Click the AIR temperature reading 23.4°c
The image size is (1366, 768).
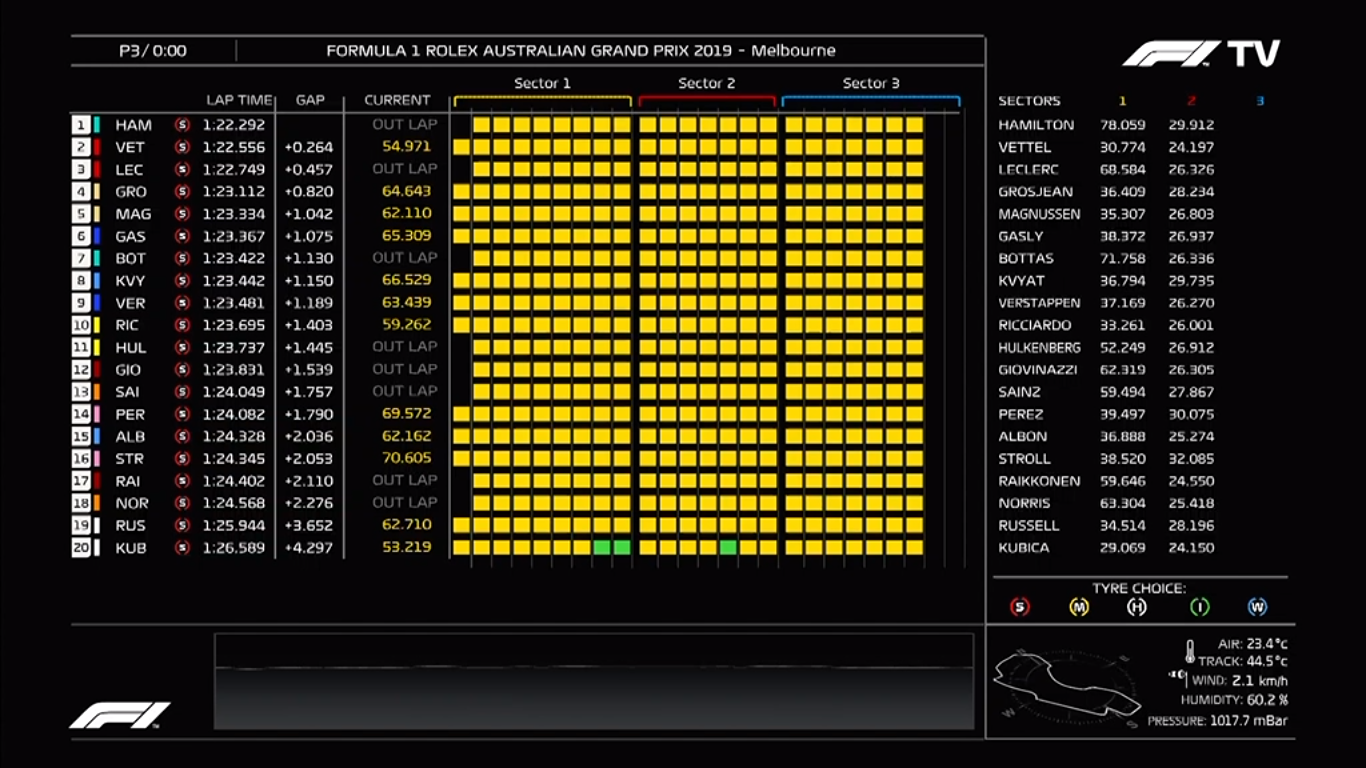pos(1267,645)
